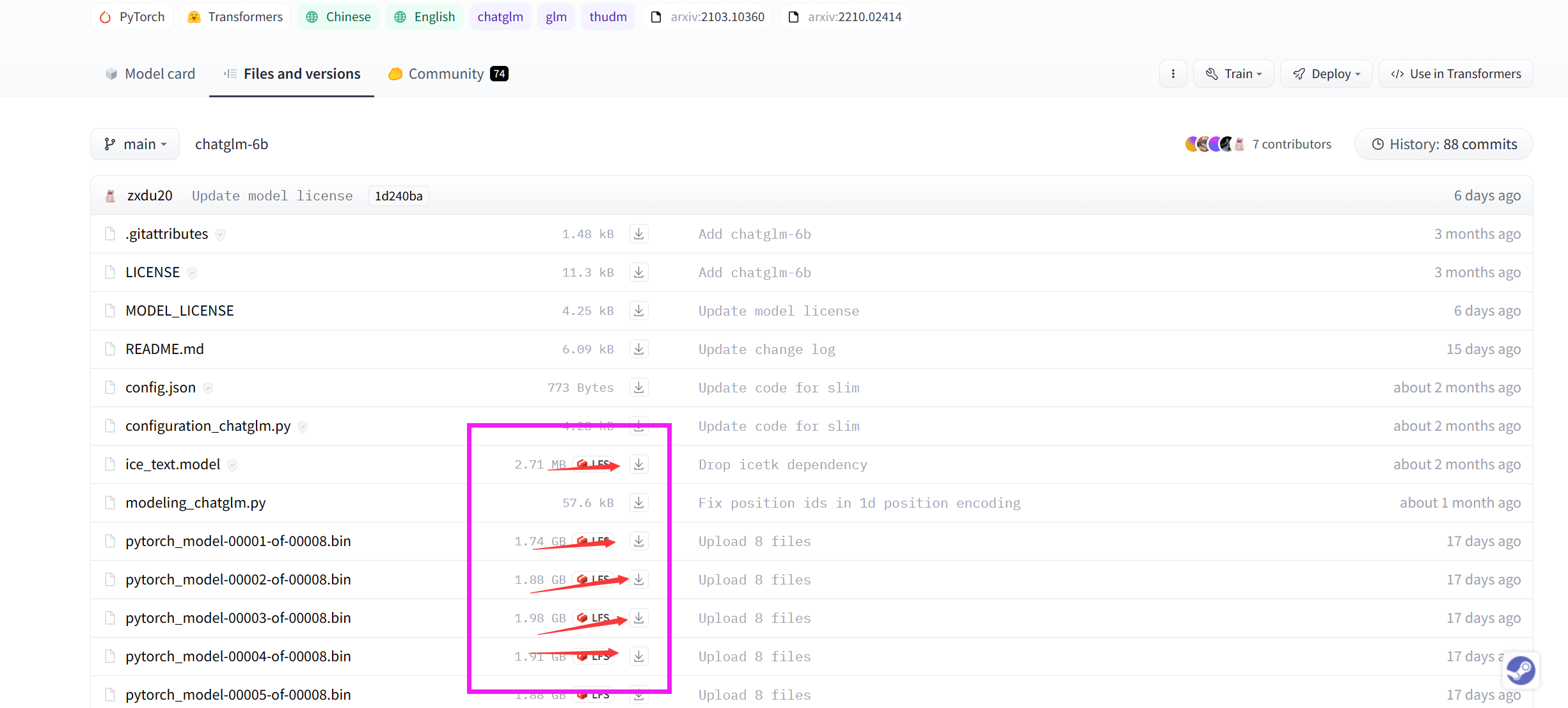Click the LFS badge for pytorch_model-00003-of-00008.bin
The height and width of the screenshot is (708, 1568).
click(x=593, y=618)
